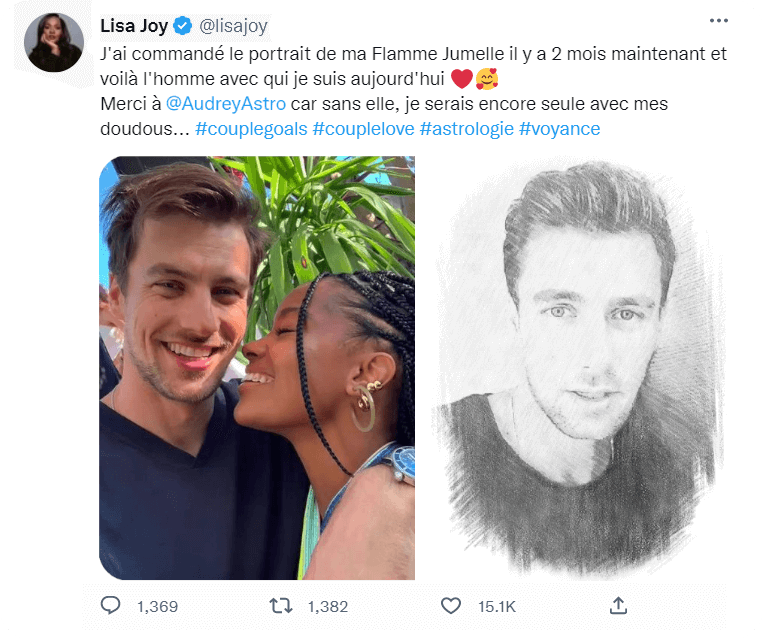
Task: Click the Lisa Joy display name
Action: pos(134,25)
